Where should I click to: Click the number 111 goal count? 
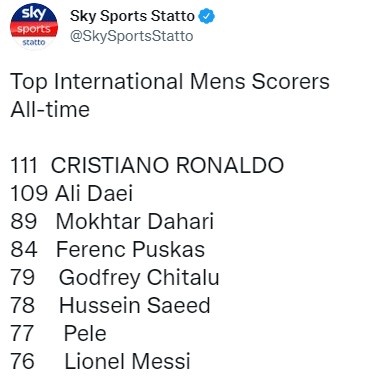pyautogui.click(x=24, y=165)
